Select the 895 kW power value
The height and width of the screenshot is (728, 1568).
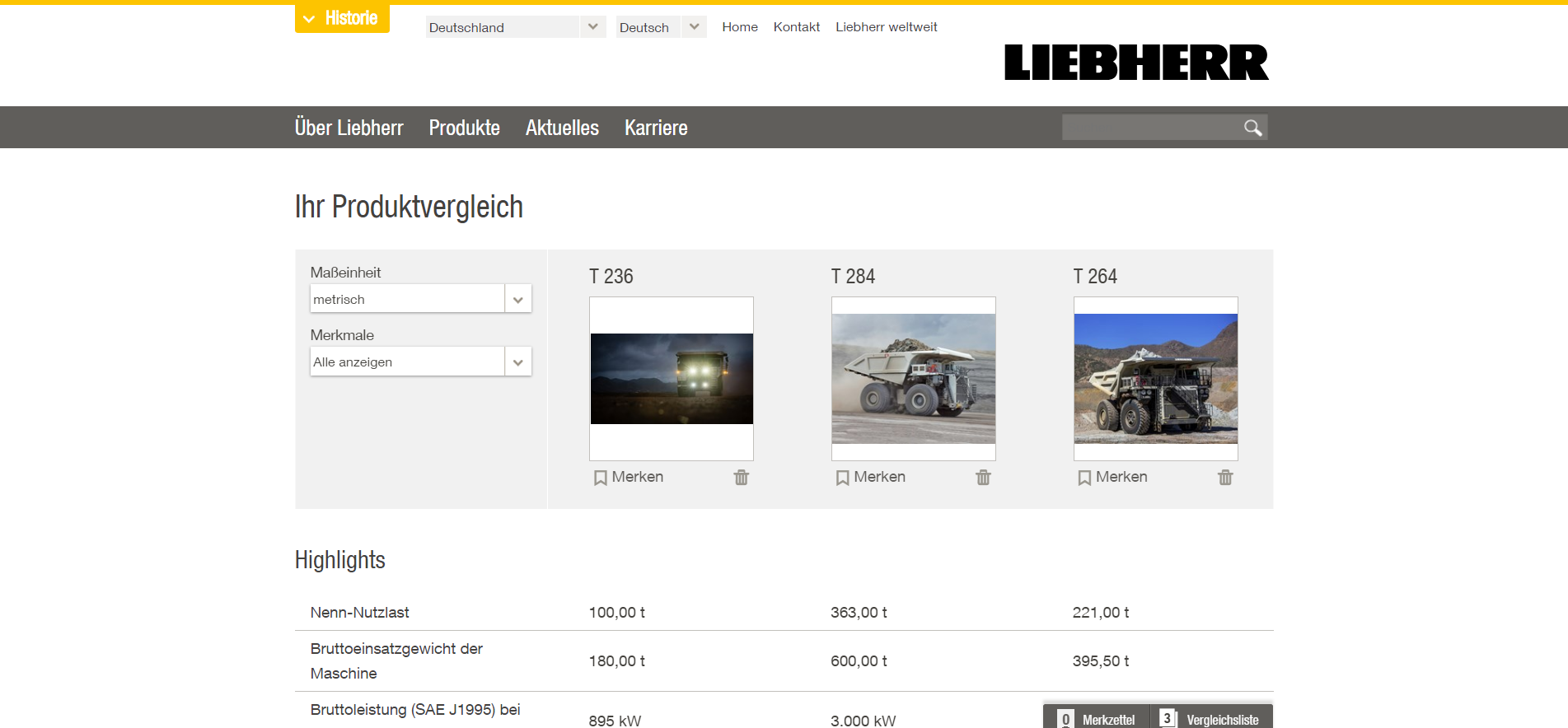click(615, 720)
